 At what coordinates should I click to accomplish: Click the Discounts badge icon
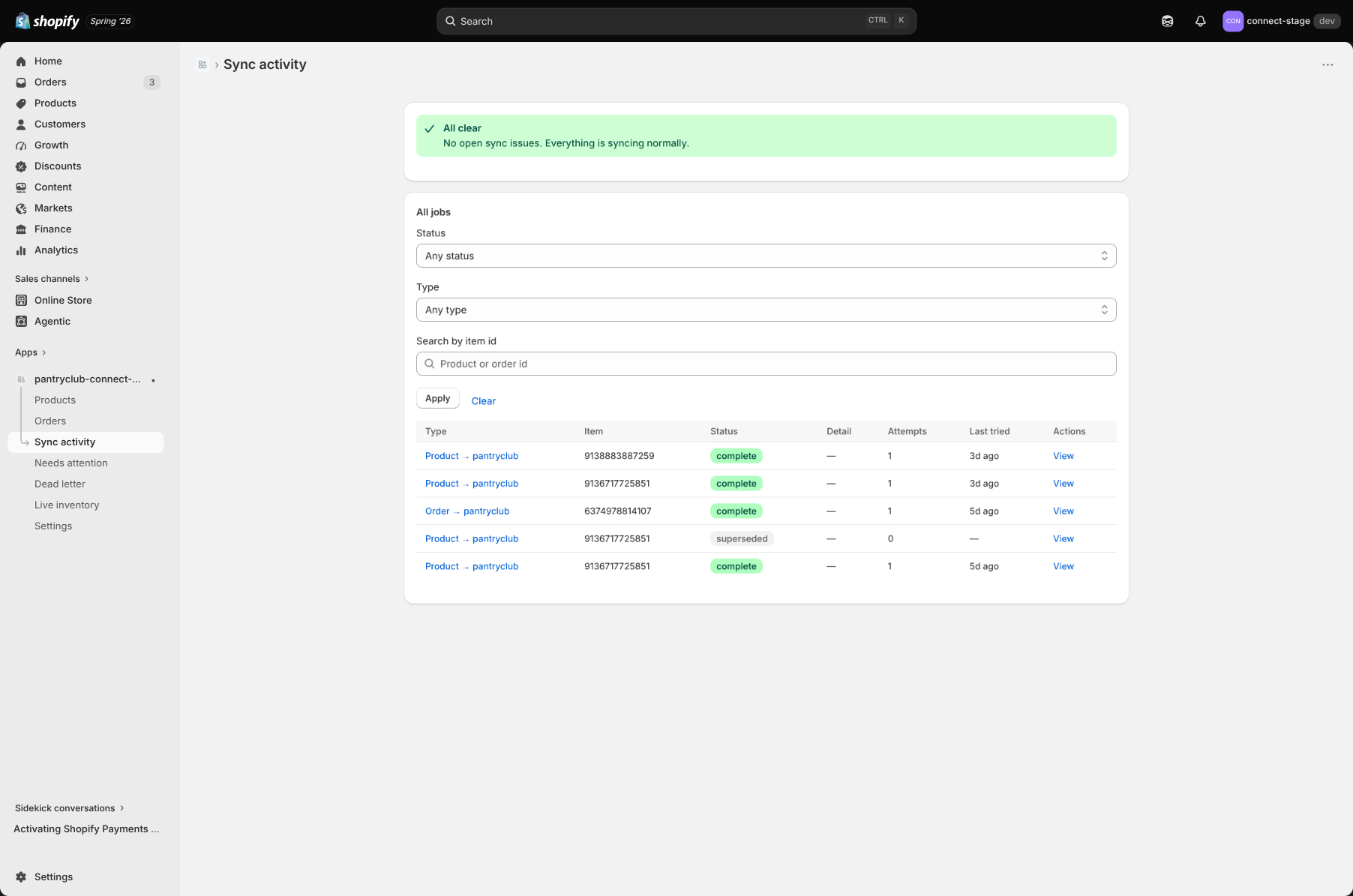point(21,166)
